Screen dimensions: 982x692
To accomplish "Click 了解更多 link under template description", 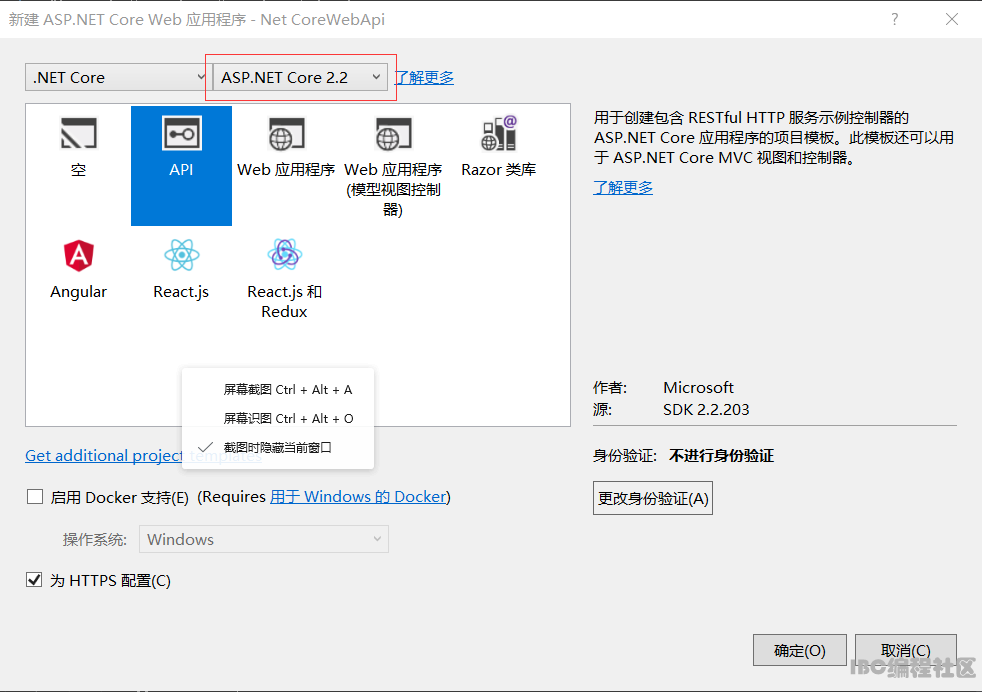I will click(623, 187).
